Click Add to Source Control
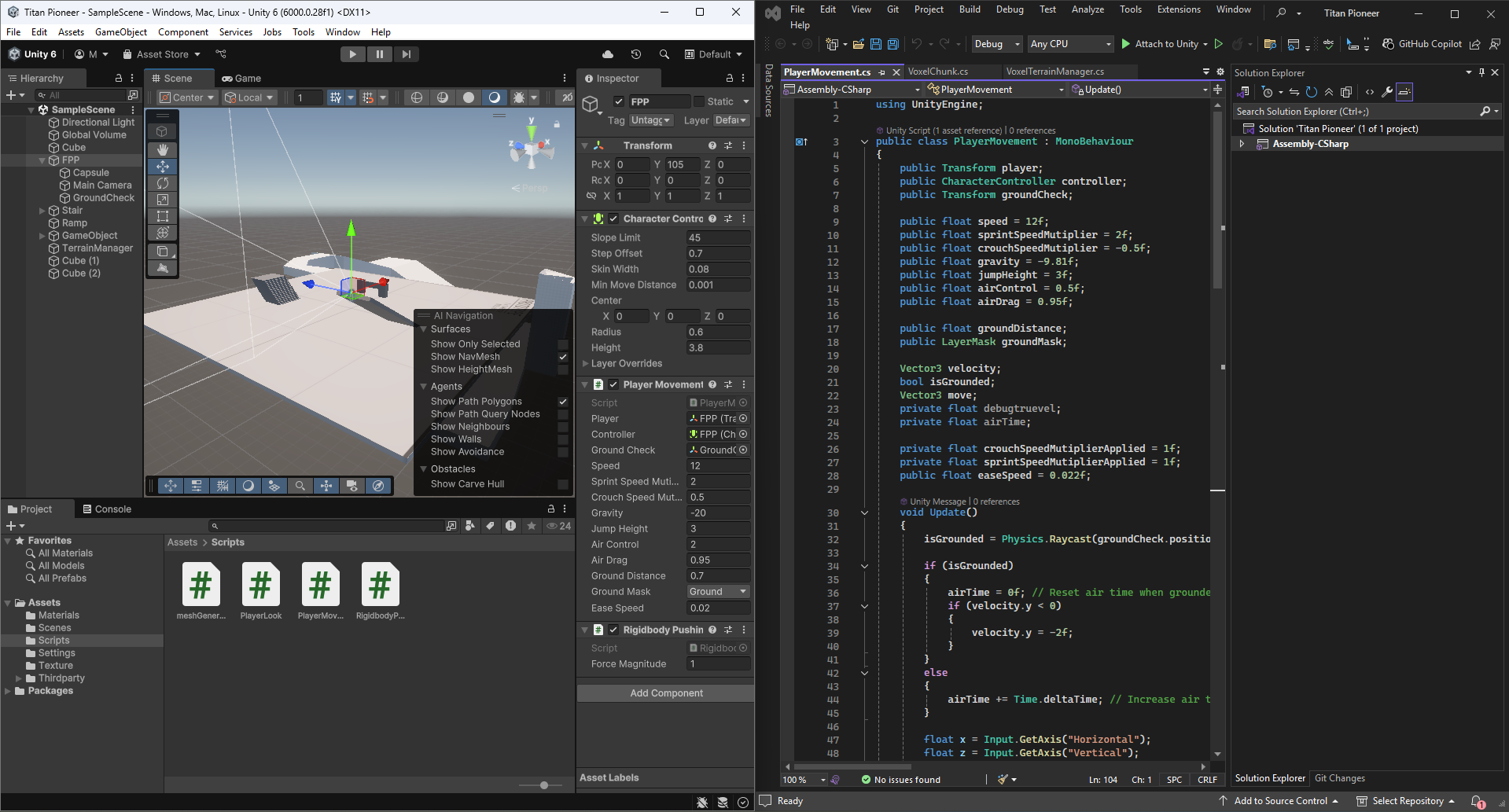The height and width of the screenshot is (812, 1509). click(x=1279, y=801)
